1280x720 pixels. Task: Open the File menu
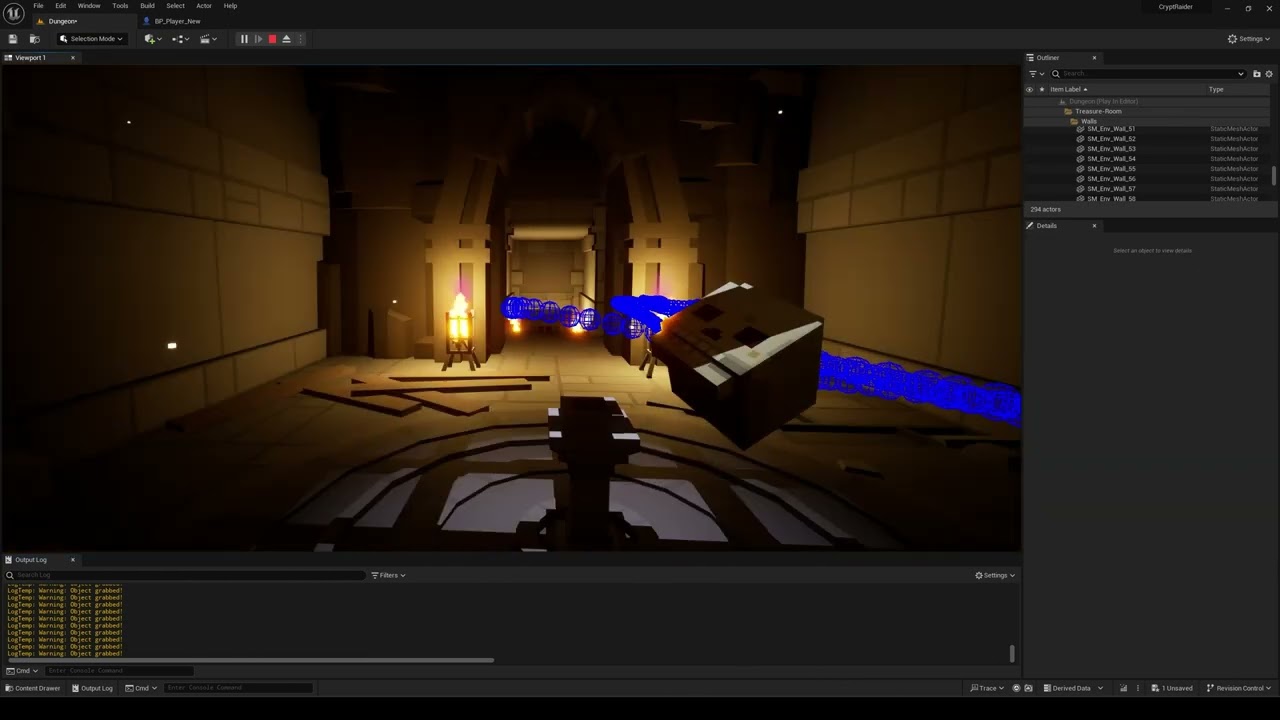[38, 6]
